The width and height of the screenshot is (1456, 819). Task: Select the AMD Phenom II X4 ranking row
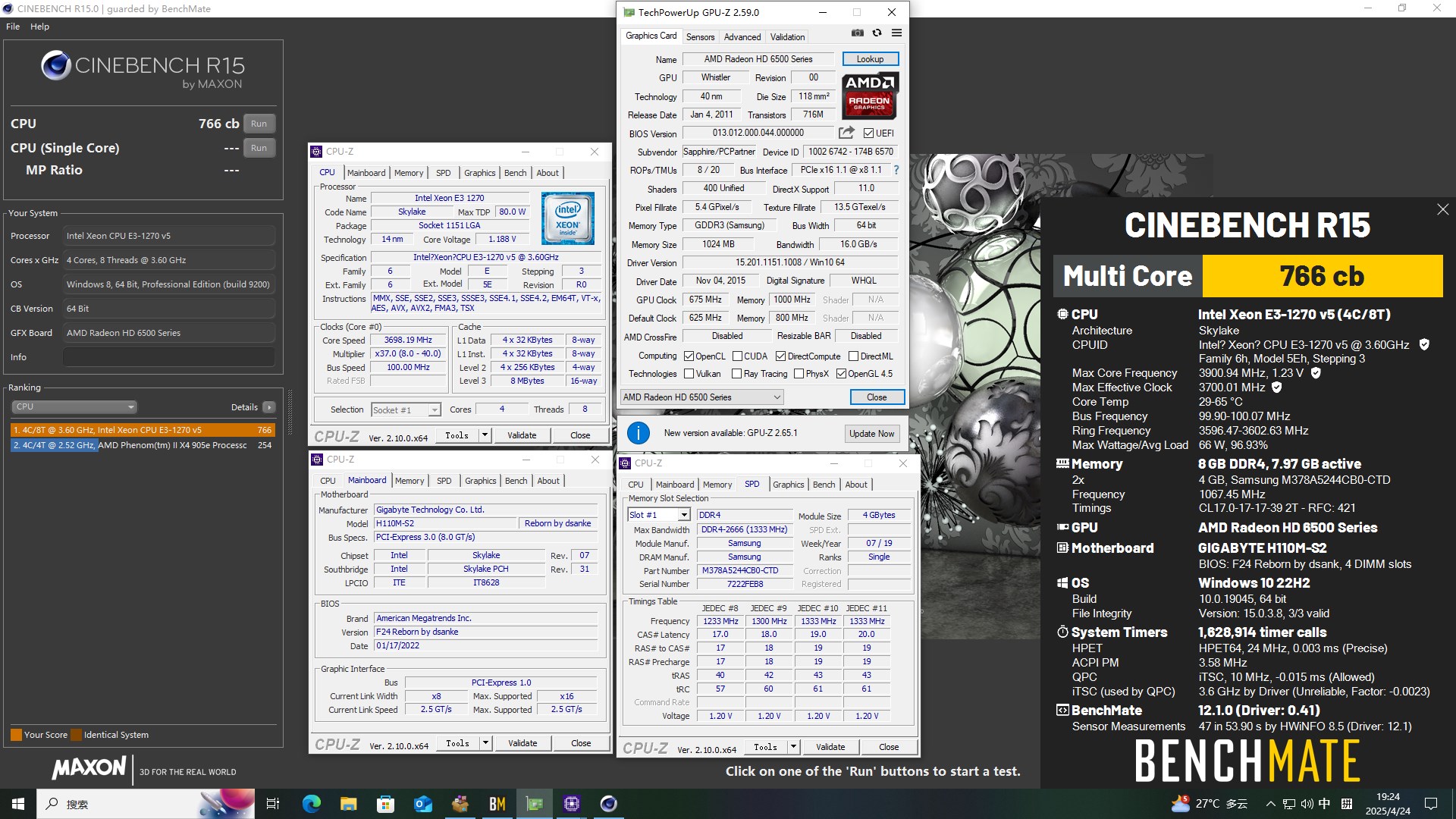click(x=143, y=445)
